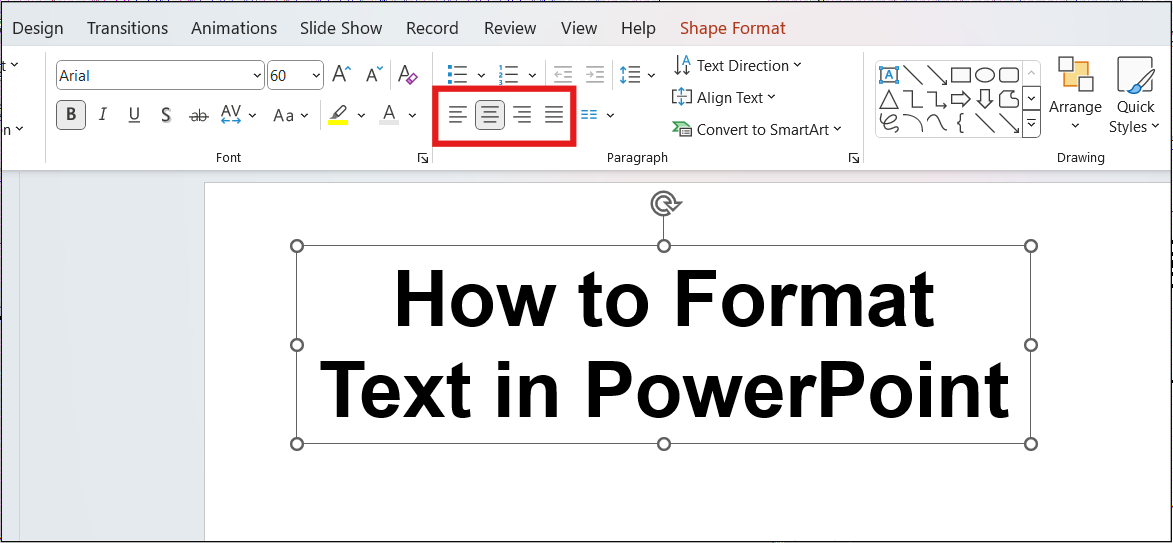This screenshot has width=1173, height=543.
Task: Open the font name dropdown arrow
Action: point(257,76)
